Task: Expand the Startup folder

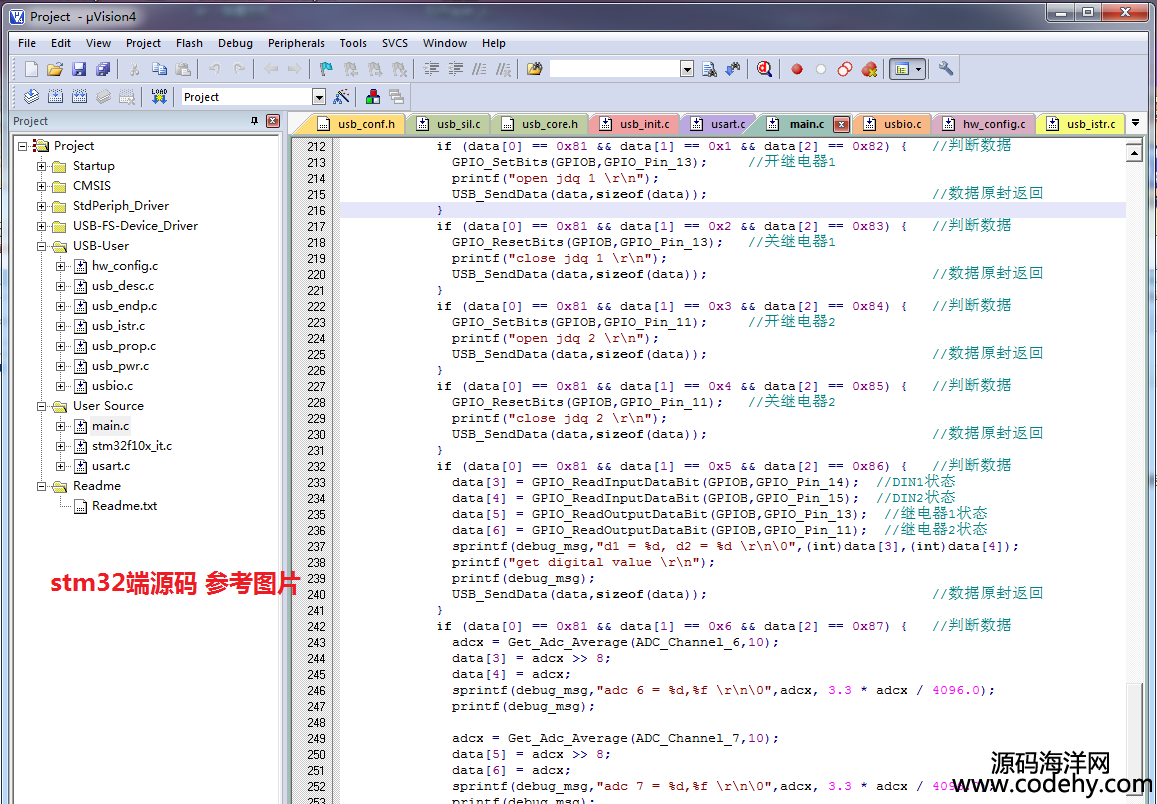Action: (42, 166)
